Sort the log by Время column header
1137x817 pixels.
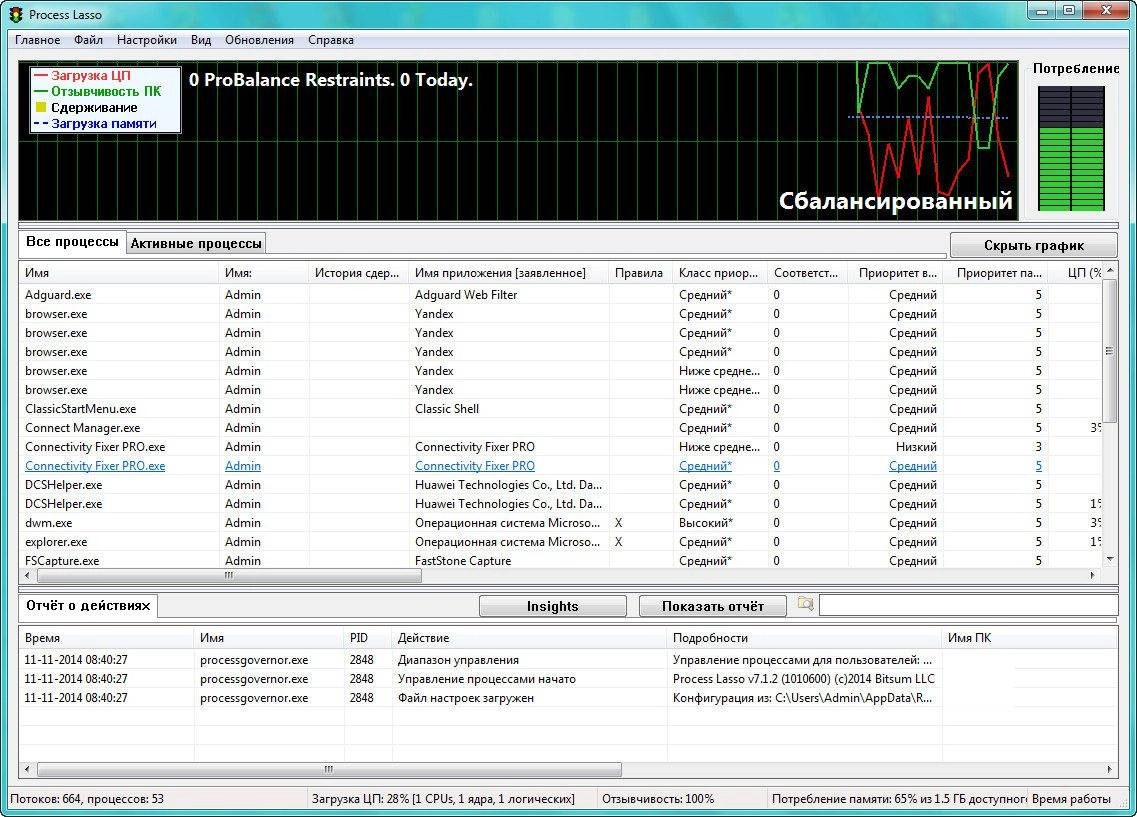tap(107, 638)
